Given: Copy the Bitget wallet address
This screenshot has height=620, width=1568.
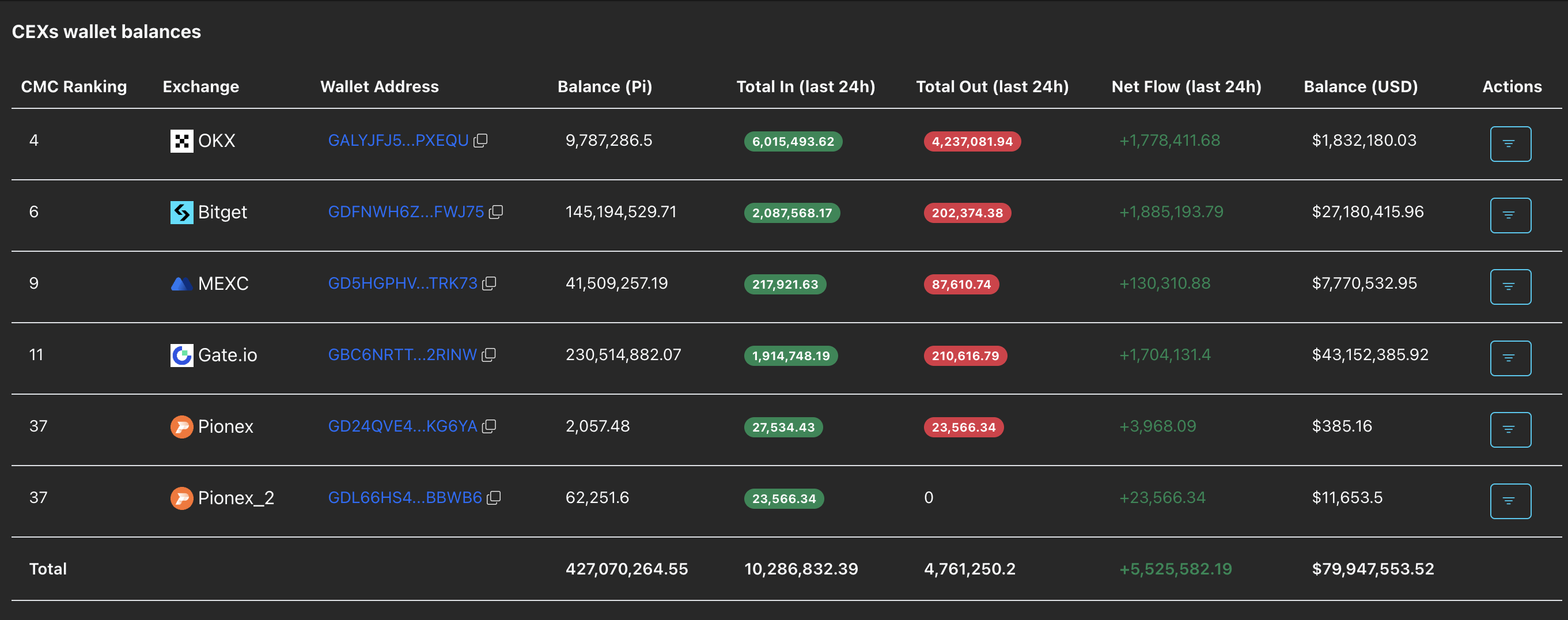Looking at the screenshot, I should pos(496,212).
